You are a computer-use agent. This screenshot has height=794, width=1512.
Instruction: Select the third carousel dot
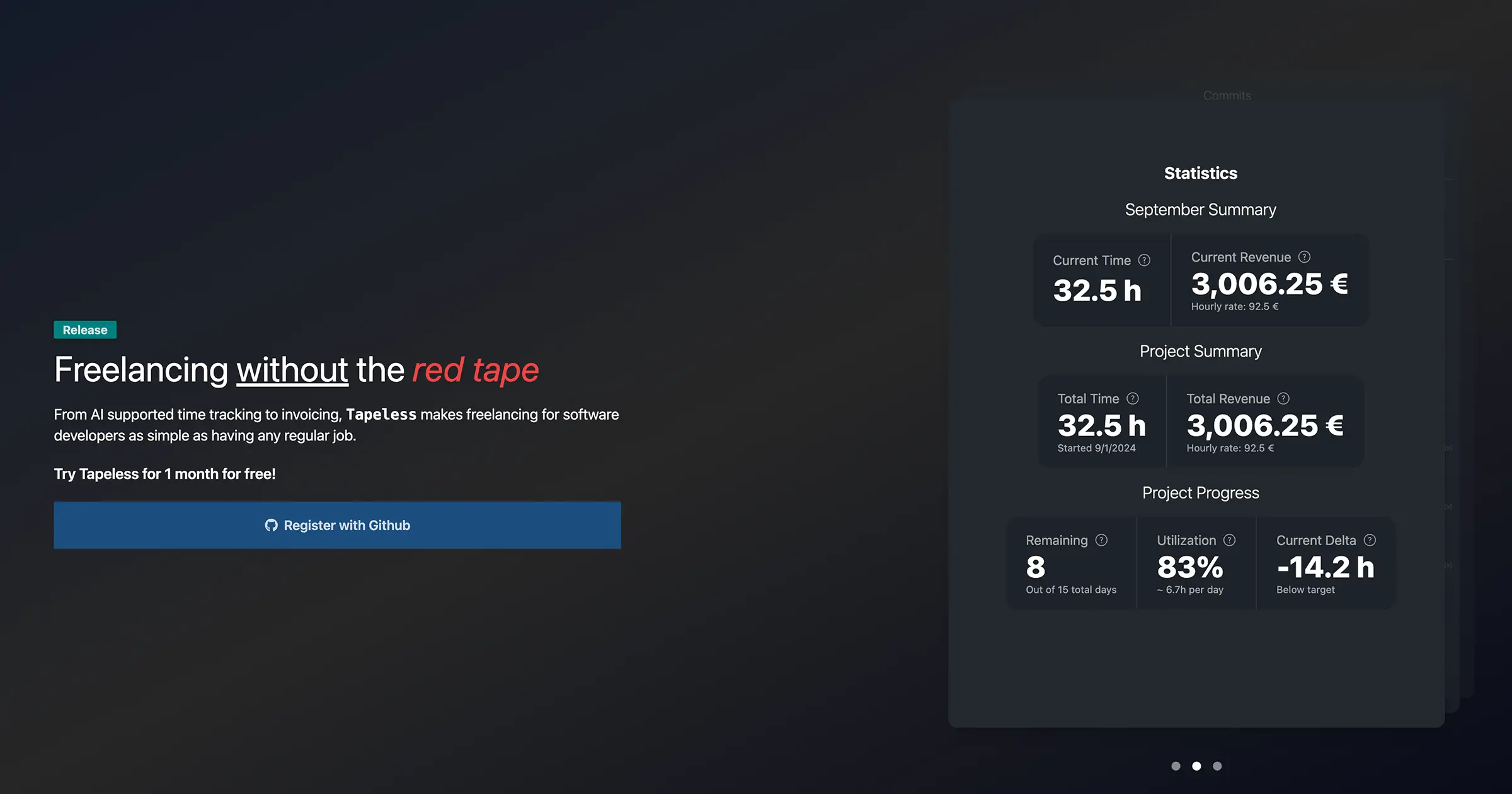1217,766
